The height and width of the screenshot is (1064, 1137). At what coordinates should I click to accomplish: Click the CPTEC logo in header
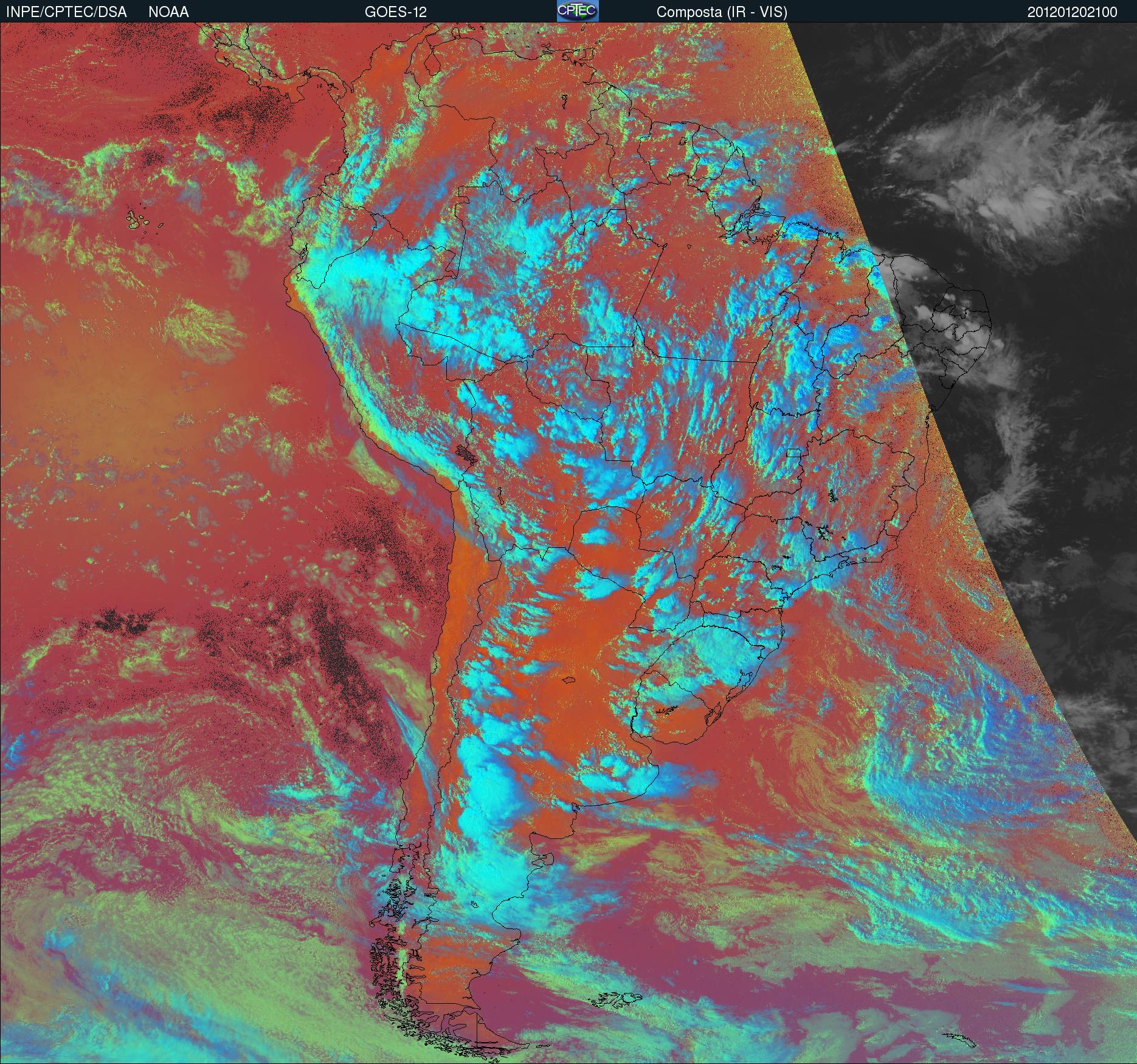point(578,11)
